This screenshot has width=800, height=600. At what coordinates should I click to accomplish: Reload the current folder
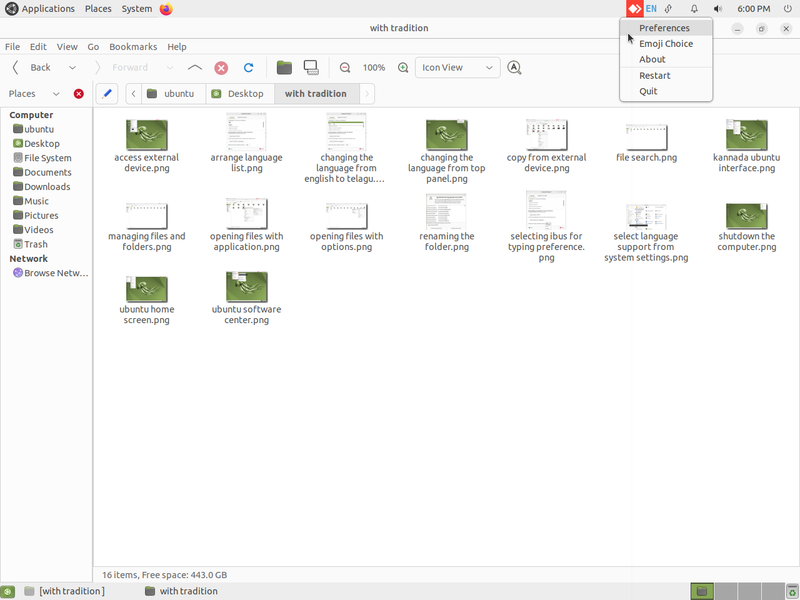tap(248, 68)
